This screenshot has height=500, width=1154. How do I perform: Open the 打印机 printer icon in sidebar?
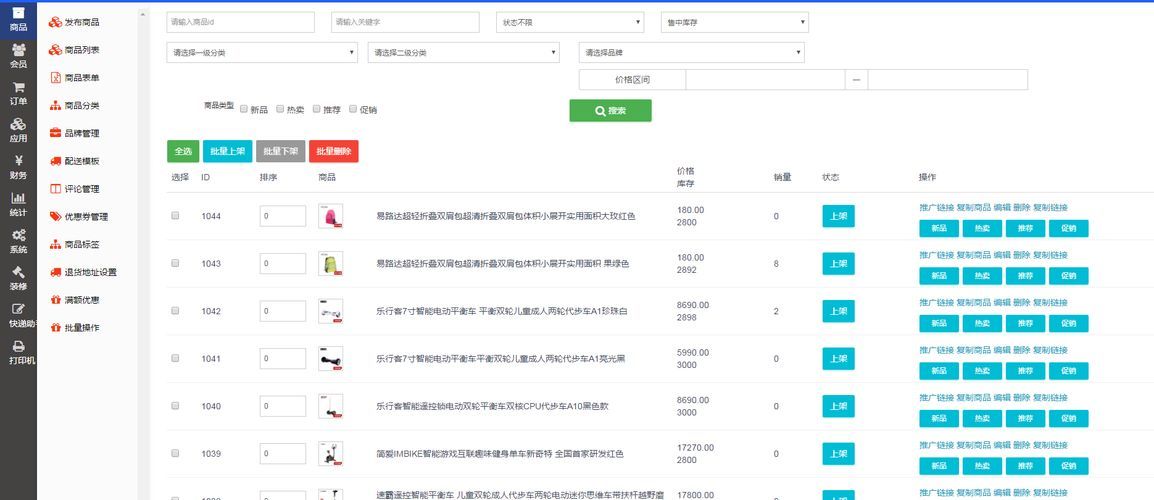point(18,346)
